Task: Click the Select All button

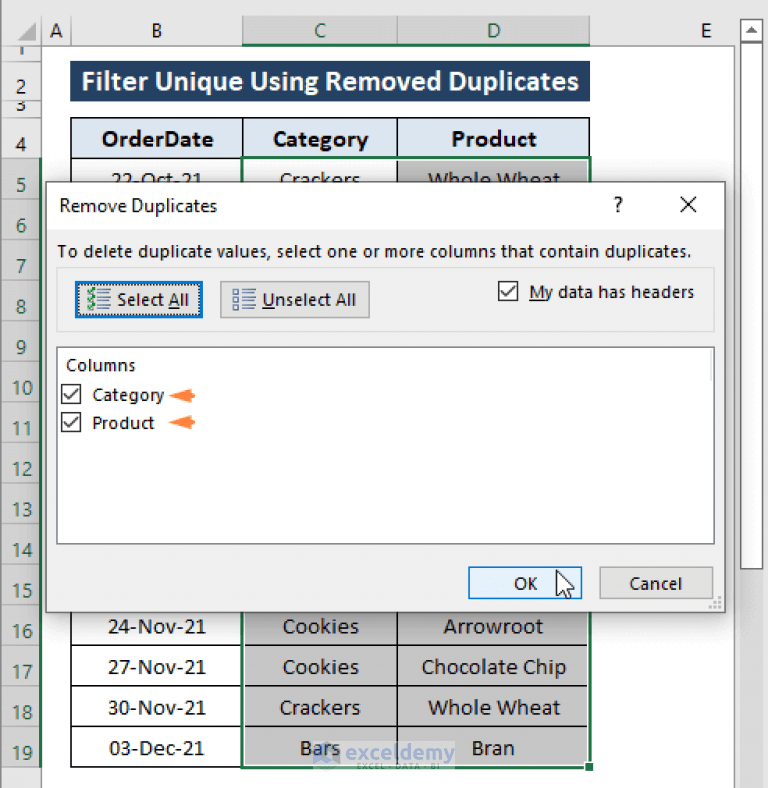Action: (x=139, y=300)
